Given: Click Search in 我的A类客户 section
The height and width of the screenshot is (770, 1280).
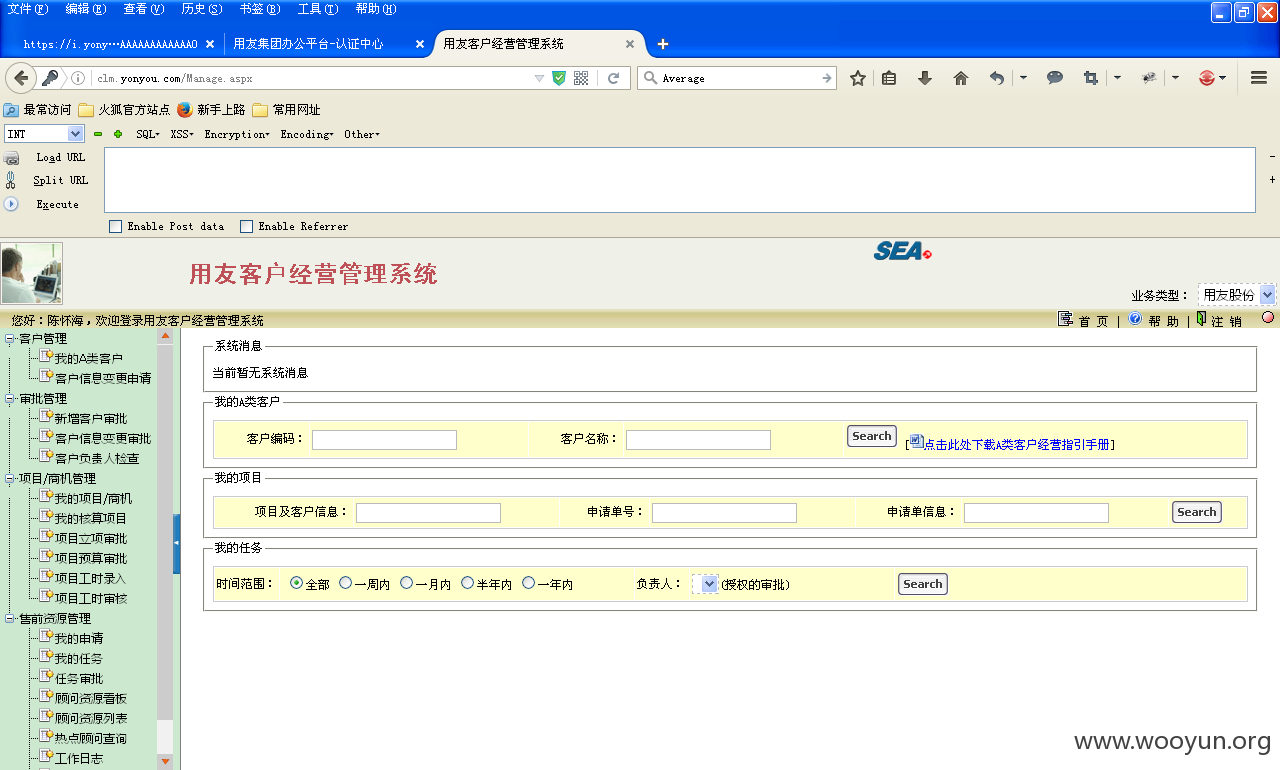Looking at the screenshot, I should click(872, 436).
